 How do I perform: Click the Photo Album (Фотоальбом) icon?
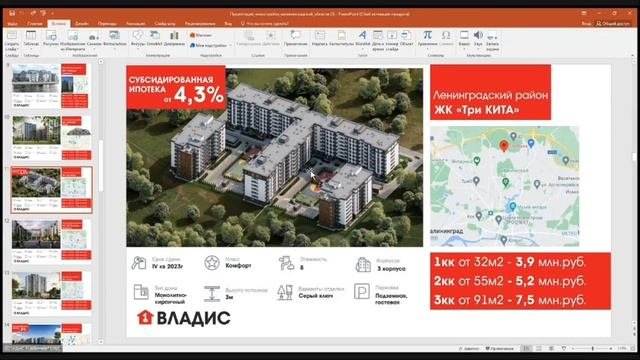pos(114,36)
